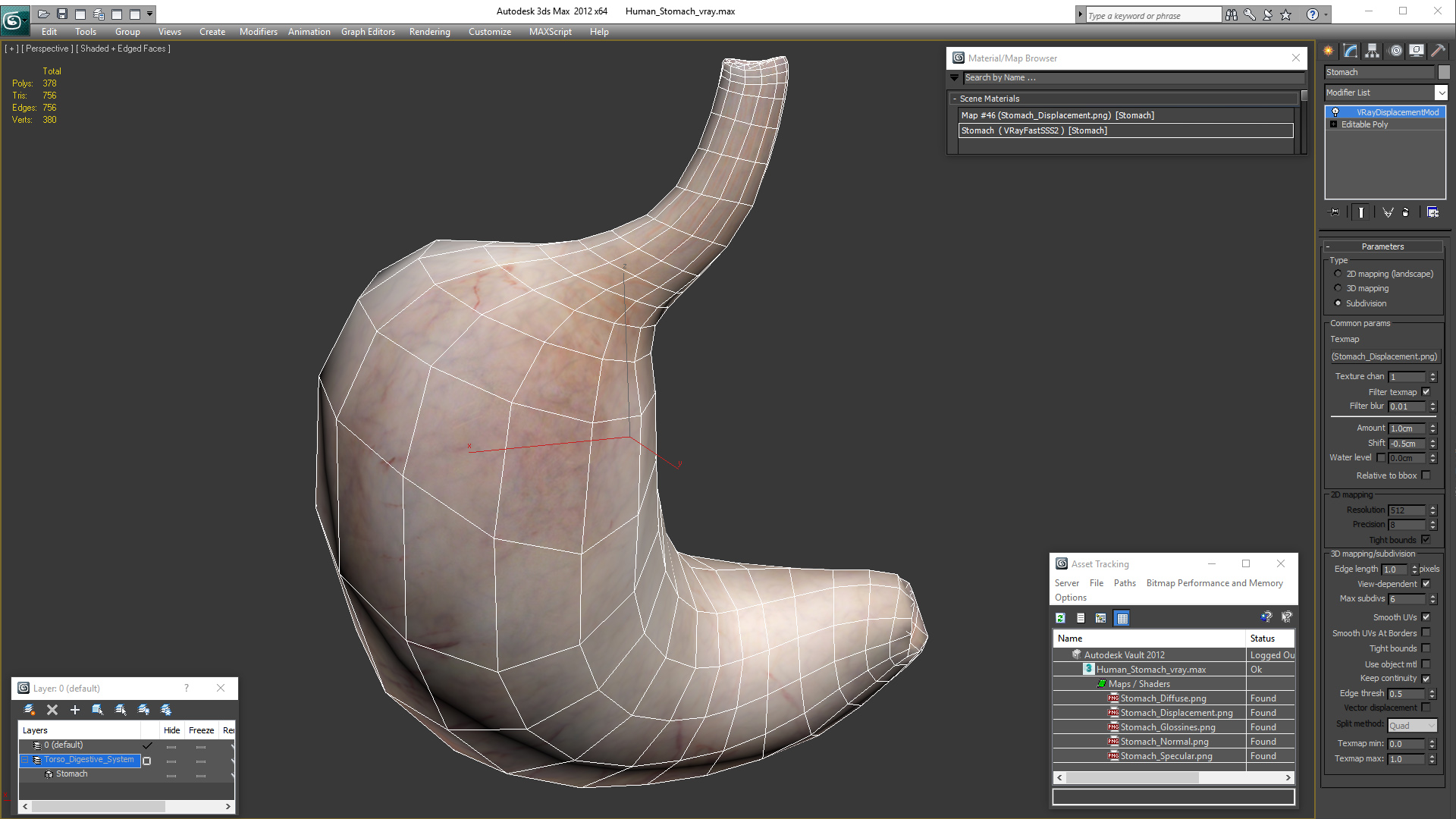
Task: Open the Modifiers menu
Action: click(259, 32)
